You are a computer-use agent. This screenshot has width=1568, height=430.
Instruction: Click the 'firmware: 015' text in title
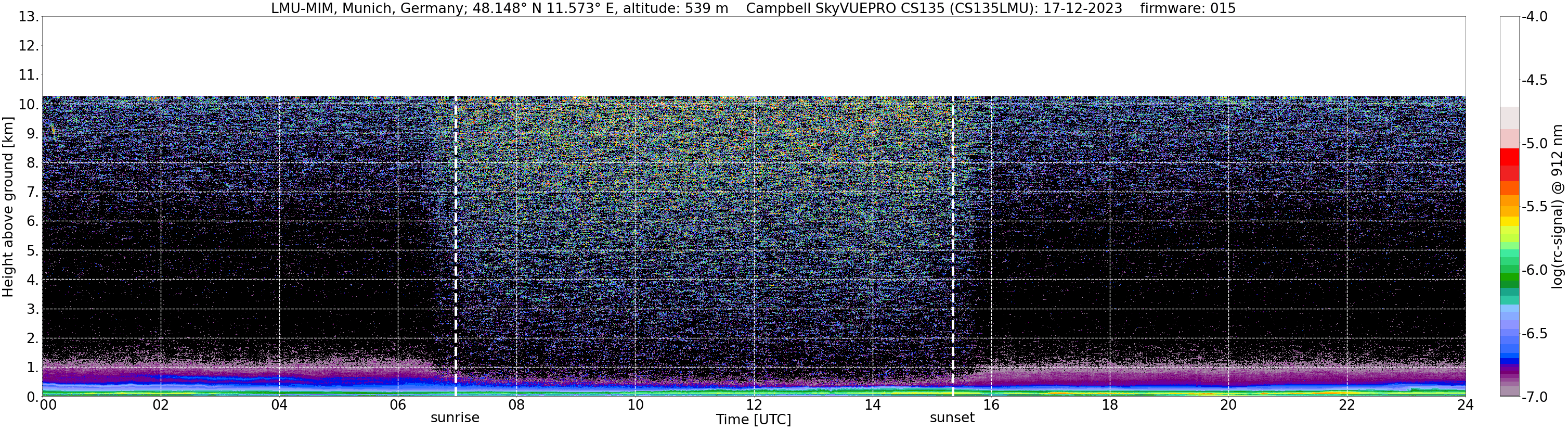click(x=1187, y=8)
